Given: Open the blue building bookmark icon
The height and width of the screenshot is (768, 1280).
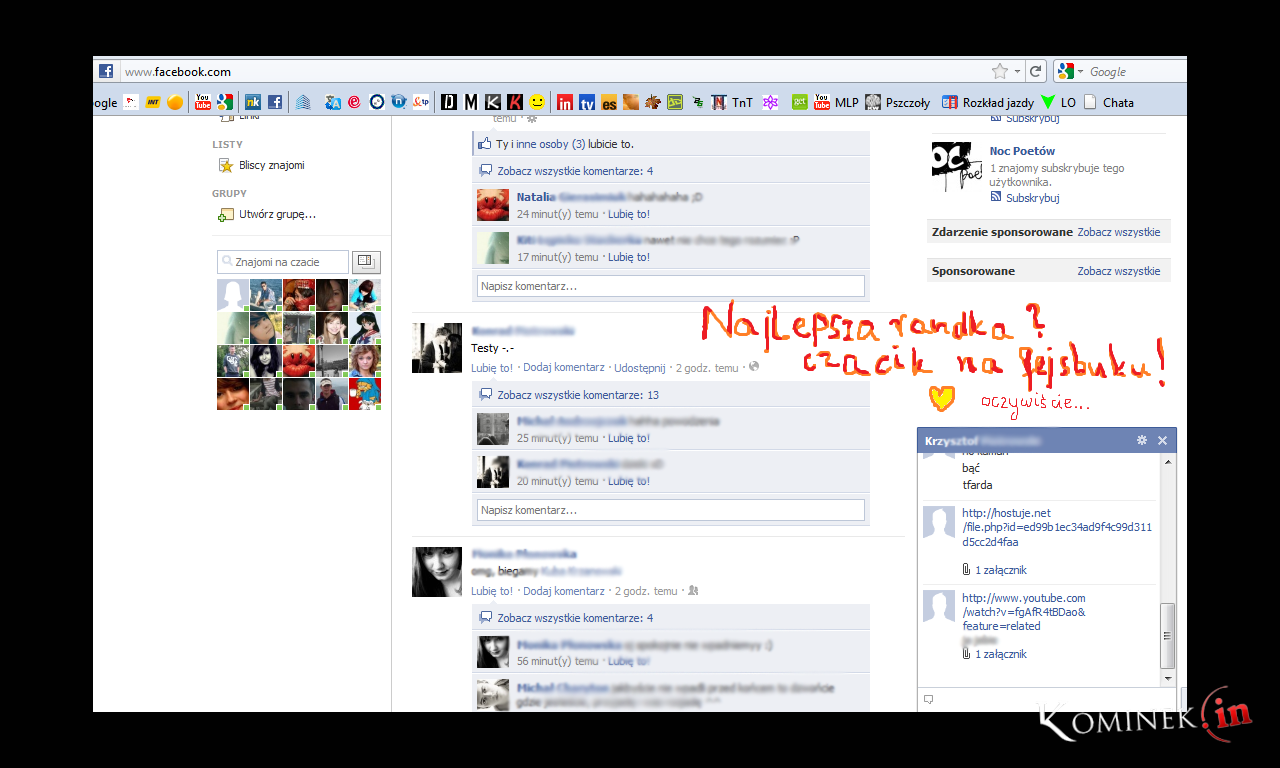Looking at the screenshot, I should pos(303,102).
